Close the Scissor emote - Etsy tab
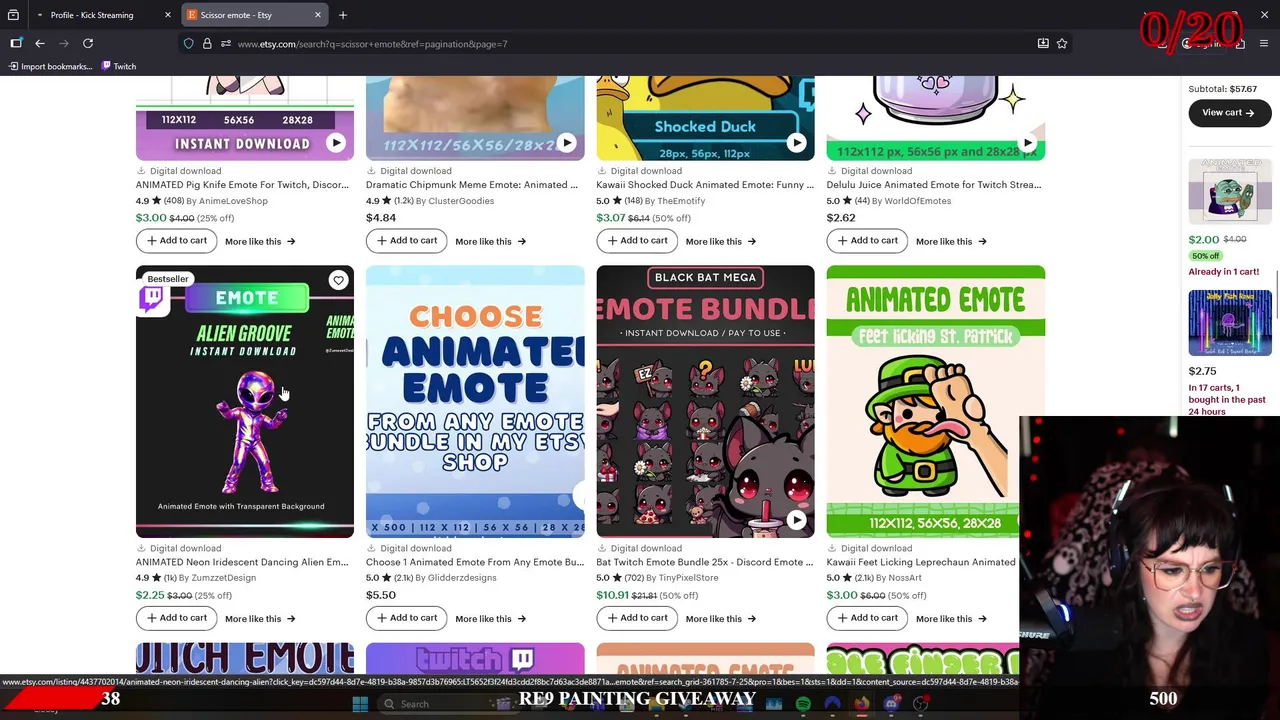This screenshot has width=1280, height=720. tap(318, 15)
